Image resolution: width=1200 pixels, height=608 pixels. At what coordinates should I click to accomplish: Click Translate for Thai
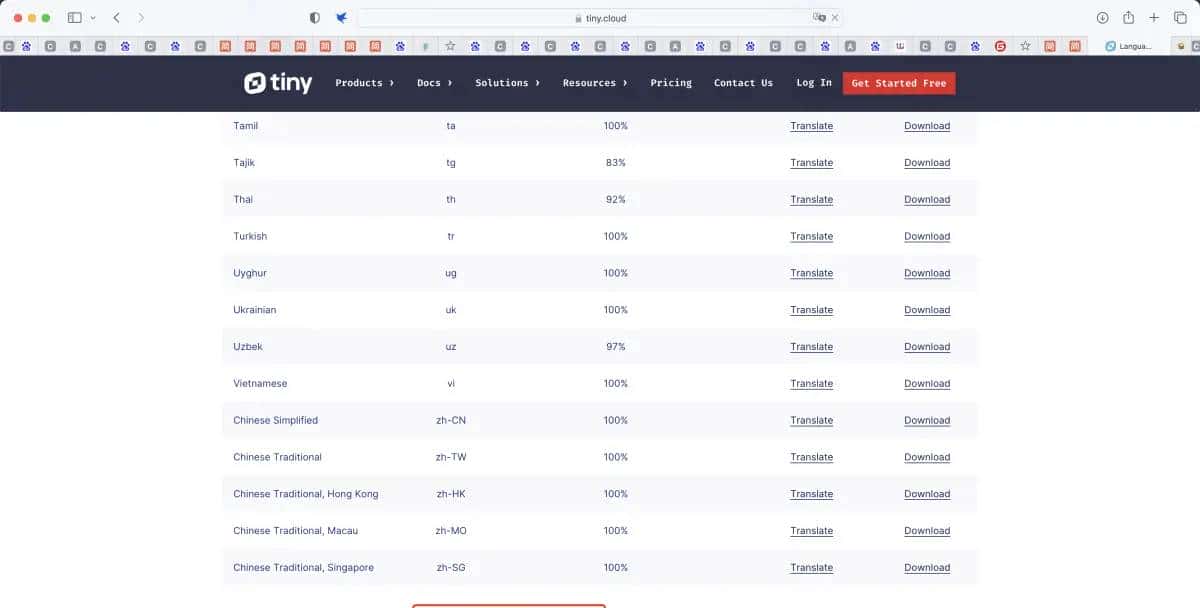[x=811, y=200]
